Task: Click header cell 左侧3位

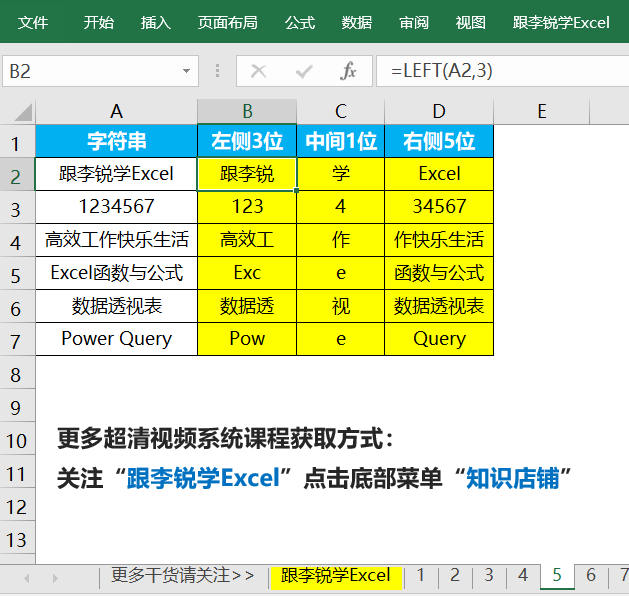Action: [247, 141]
